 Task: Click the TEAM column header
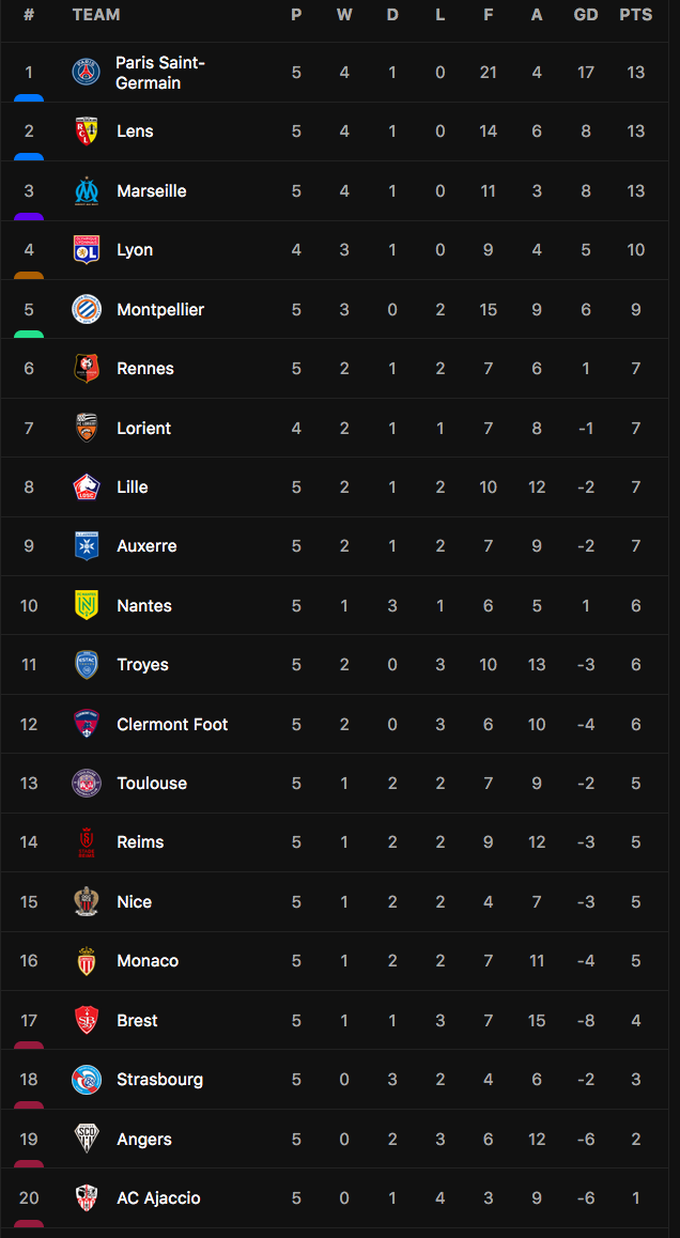click(x=96, y=14)
